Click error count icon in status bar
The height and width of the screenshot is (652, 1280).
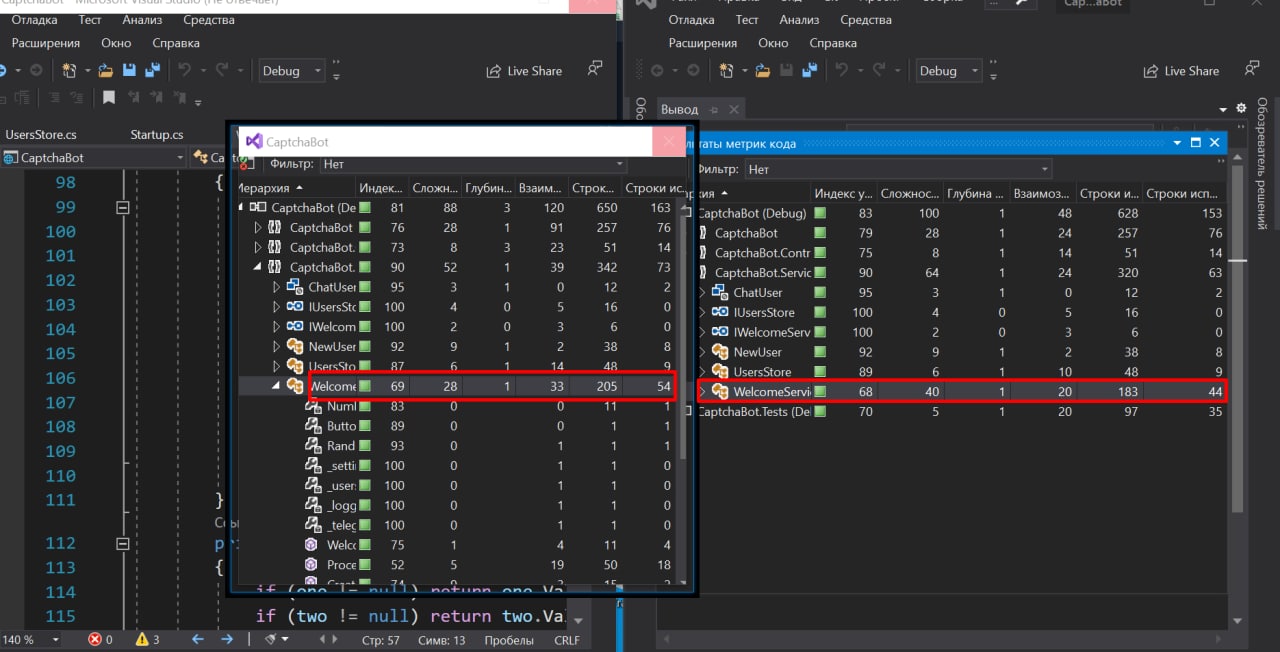pos(95,639)
